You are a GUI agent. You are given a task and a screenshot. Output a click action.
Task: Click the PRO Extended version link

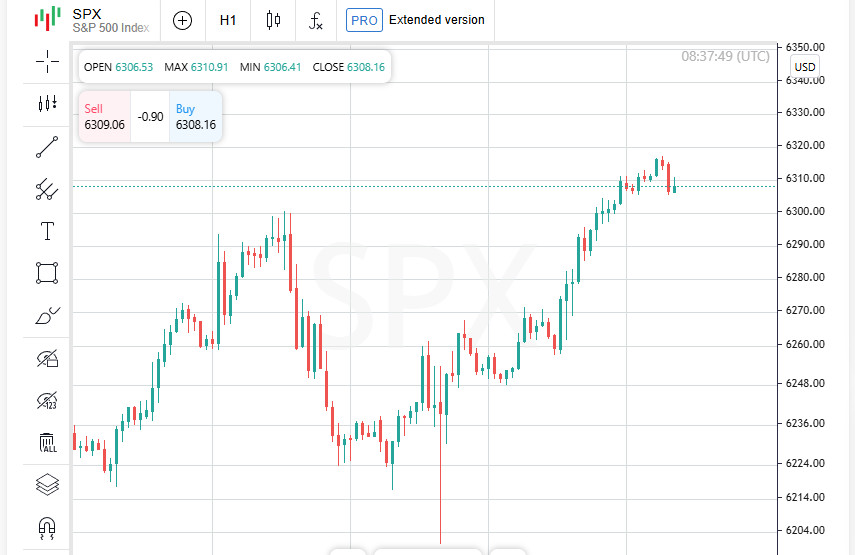415,20
